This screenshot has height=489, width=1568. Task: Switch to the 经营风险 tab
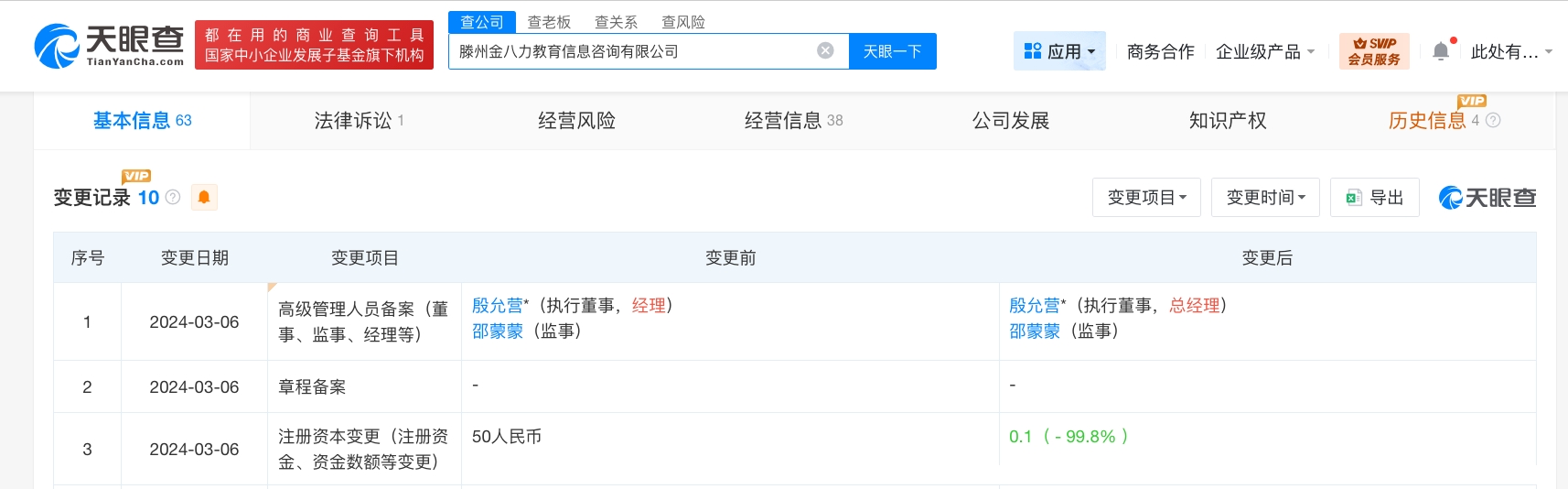pyautogui.click(x=576, y=120)
